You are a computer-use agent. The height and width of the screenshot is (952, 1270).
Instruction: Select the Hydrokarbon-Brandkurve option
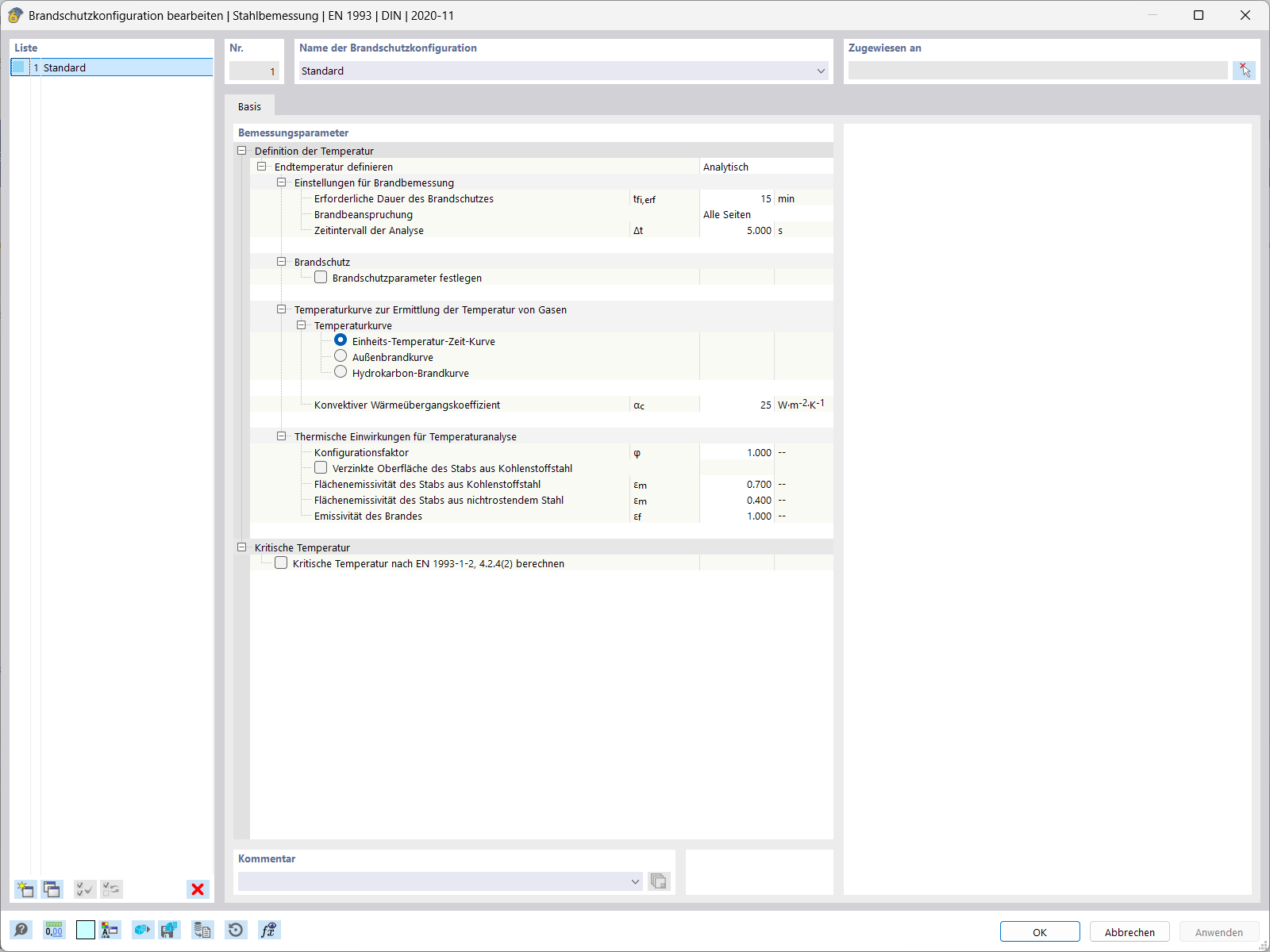341,371
